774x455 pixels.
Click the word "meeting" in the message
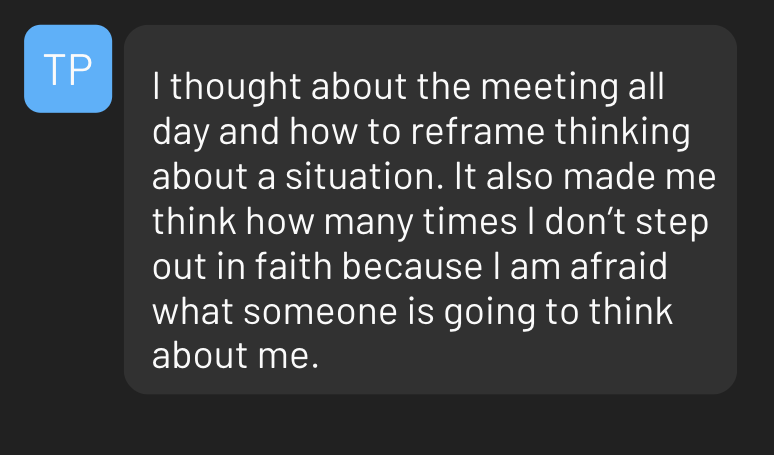click(x=549, y=87)
